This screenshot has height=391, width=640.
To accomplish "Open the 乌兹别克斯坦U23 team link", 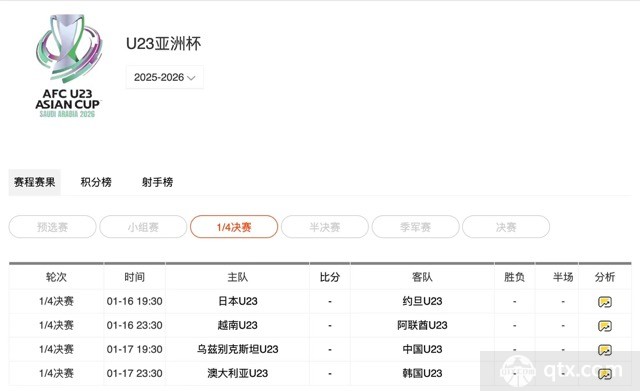I will (238, 349).
